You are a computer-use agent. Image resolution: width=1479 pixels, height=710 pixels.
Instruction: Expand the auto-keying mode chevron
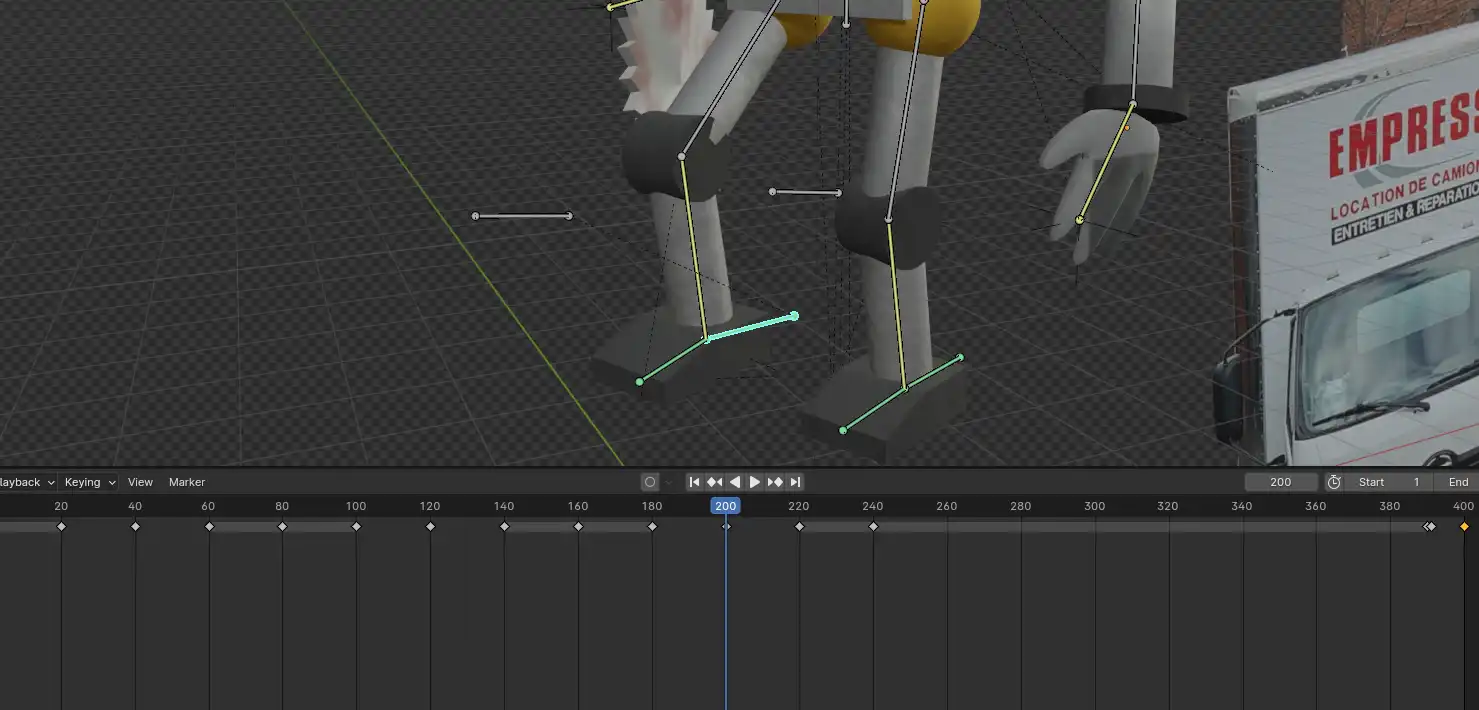pos(666,481)
